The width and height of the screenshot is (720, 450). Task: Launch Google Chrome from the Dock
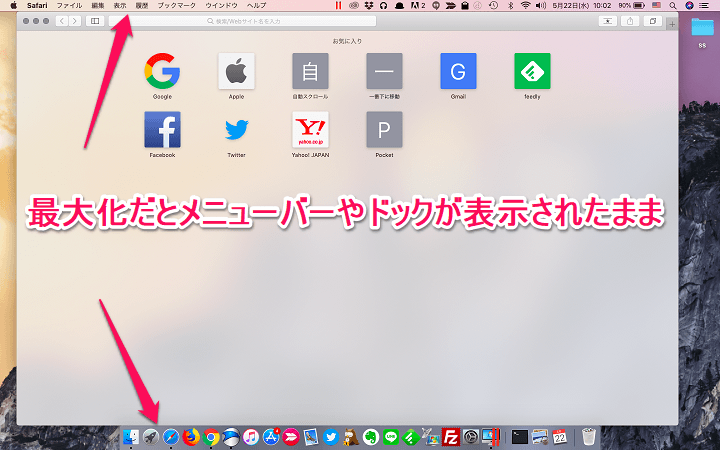(211, 437)
